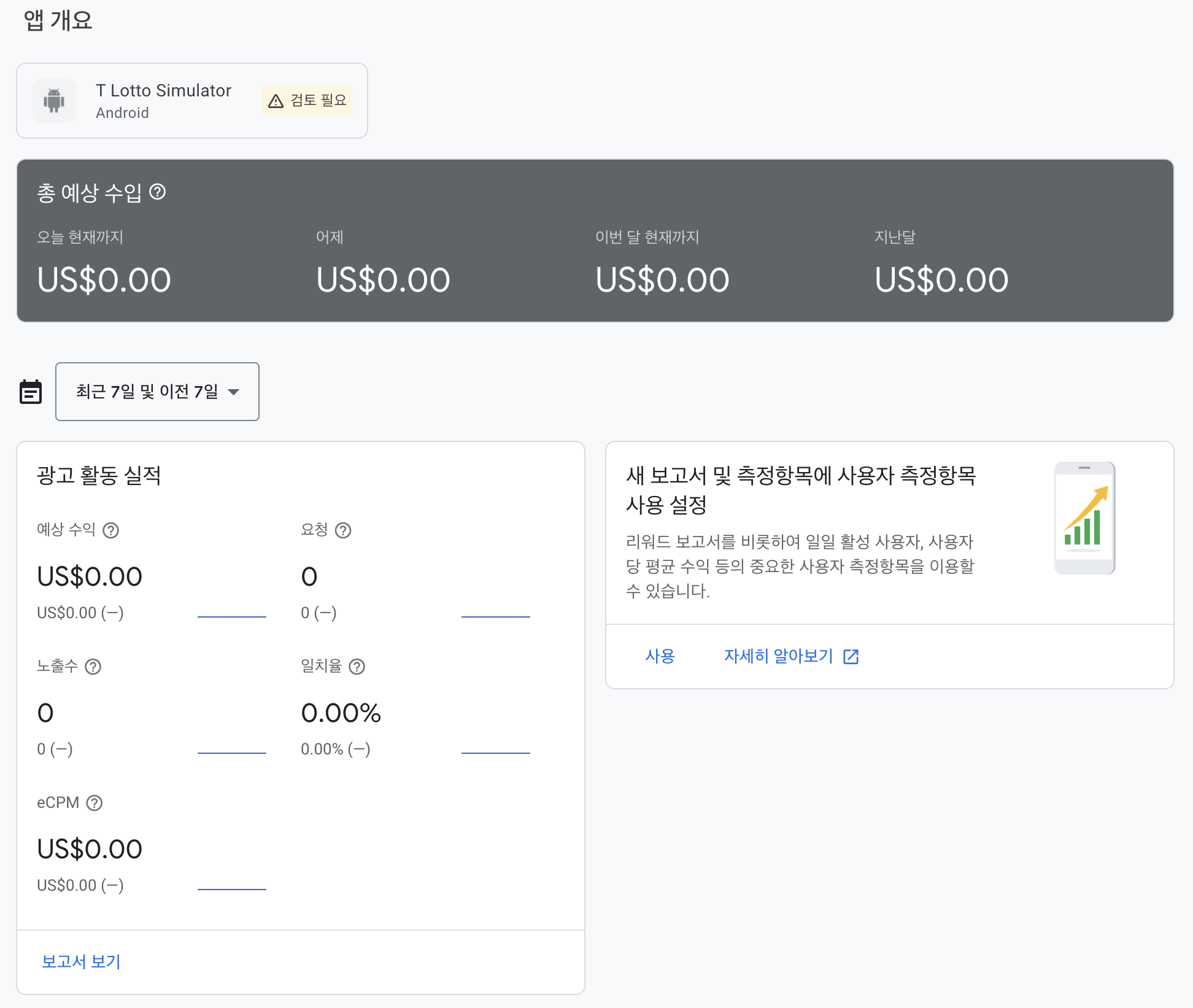
Task: Click the calendar icon beside date range
Action: click(31, 392)
